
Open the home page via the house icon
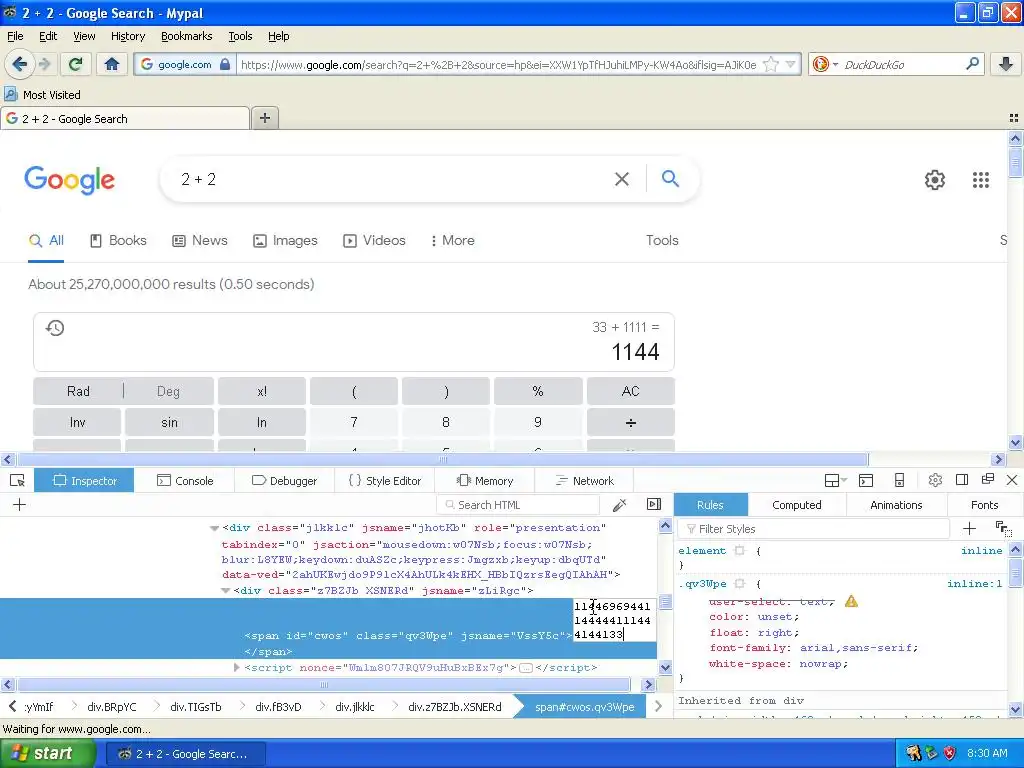(112, 64)
